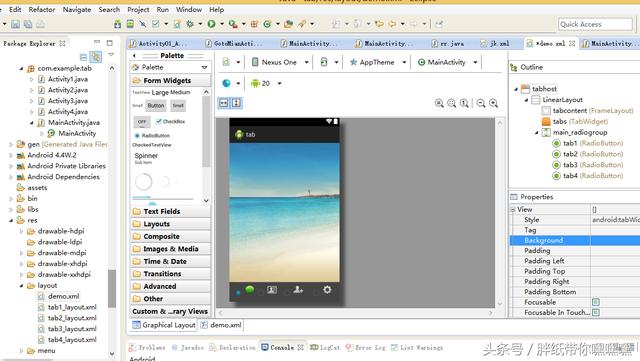Image resolution: width=640 pixels, height=361 pixels.
Task: Click the green chat bubble icon in preview
Action: tap(250, 290)
